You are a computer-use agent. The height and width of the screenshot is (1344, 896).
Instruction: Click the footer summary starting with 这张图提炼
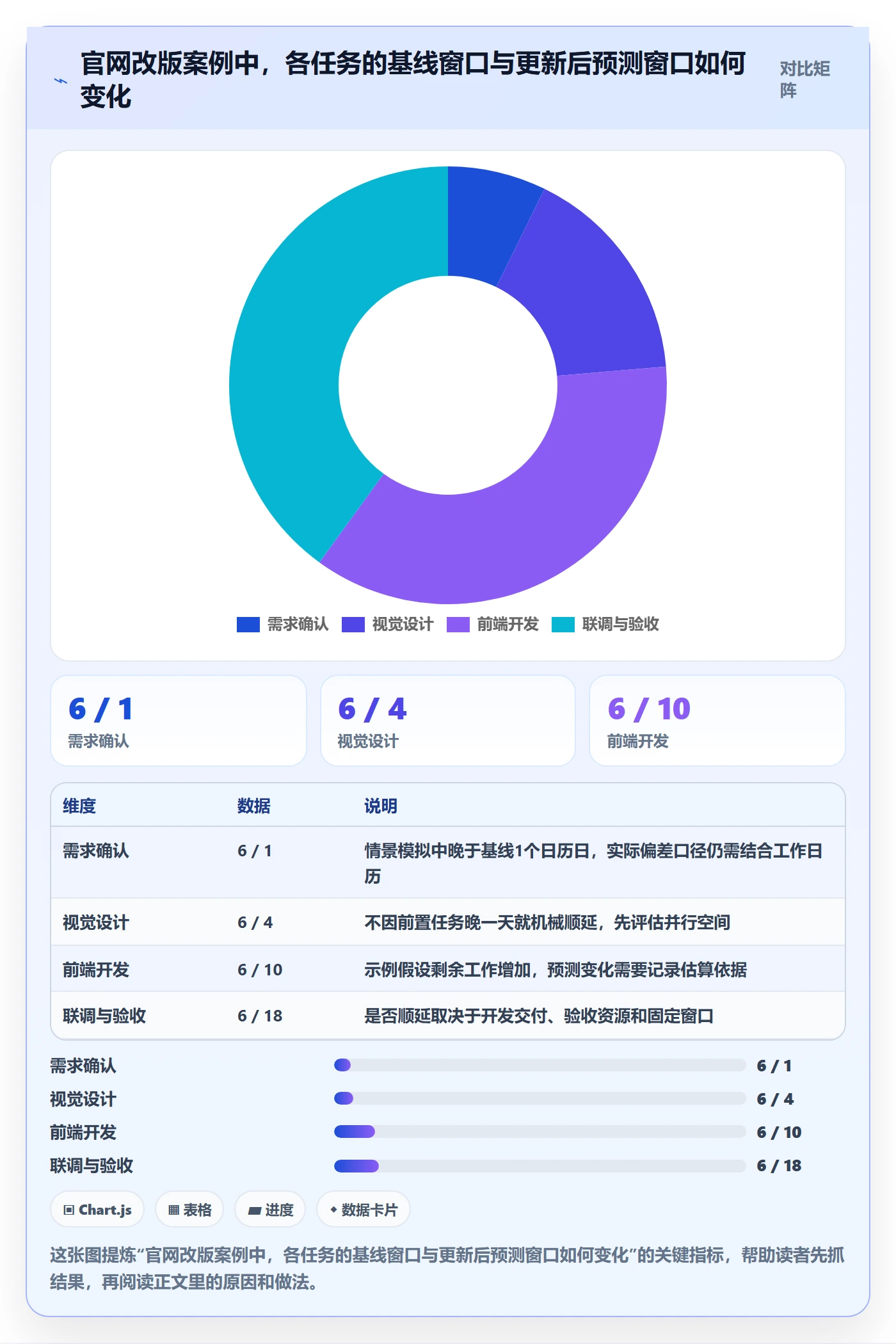point(447,1268)
